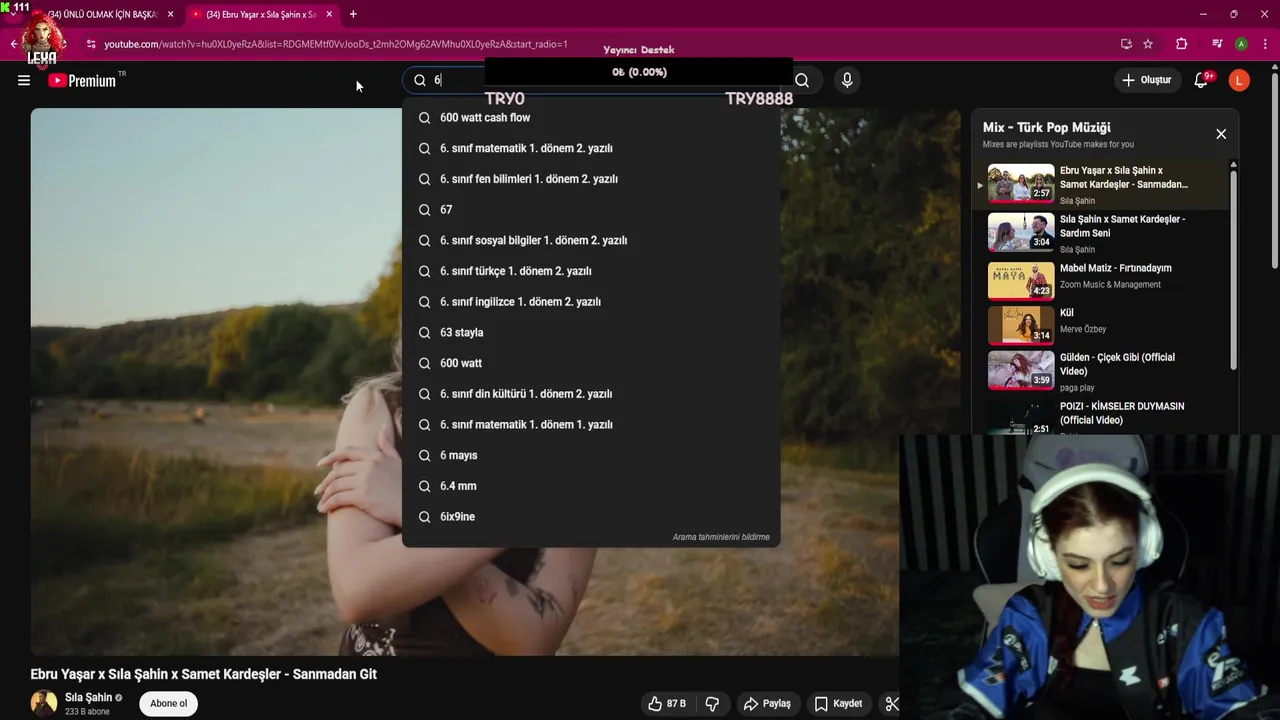Select suggestion 6. sınıf sosyal bilgiler
1280x720 pixels.
591,241
